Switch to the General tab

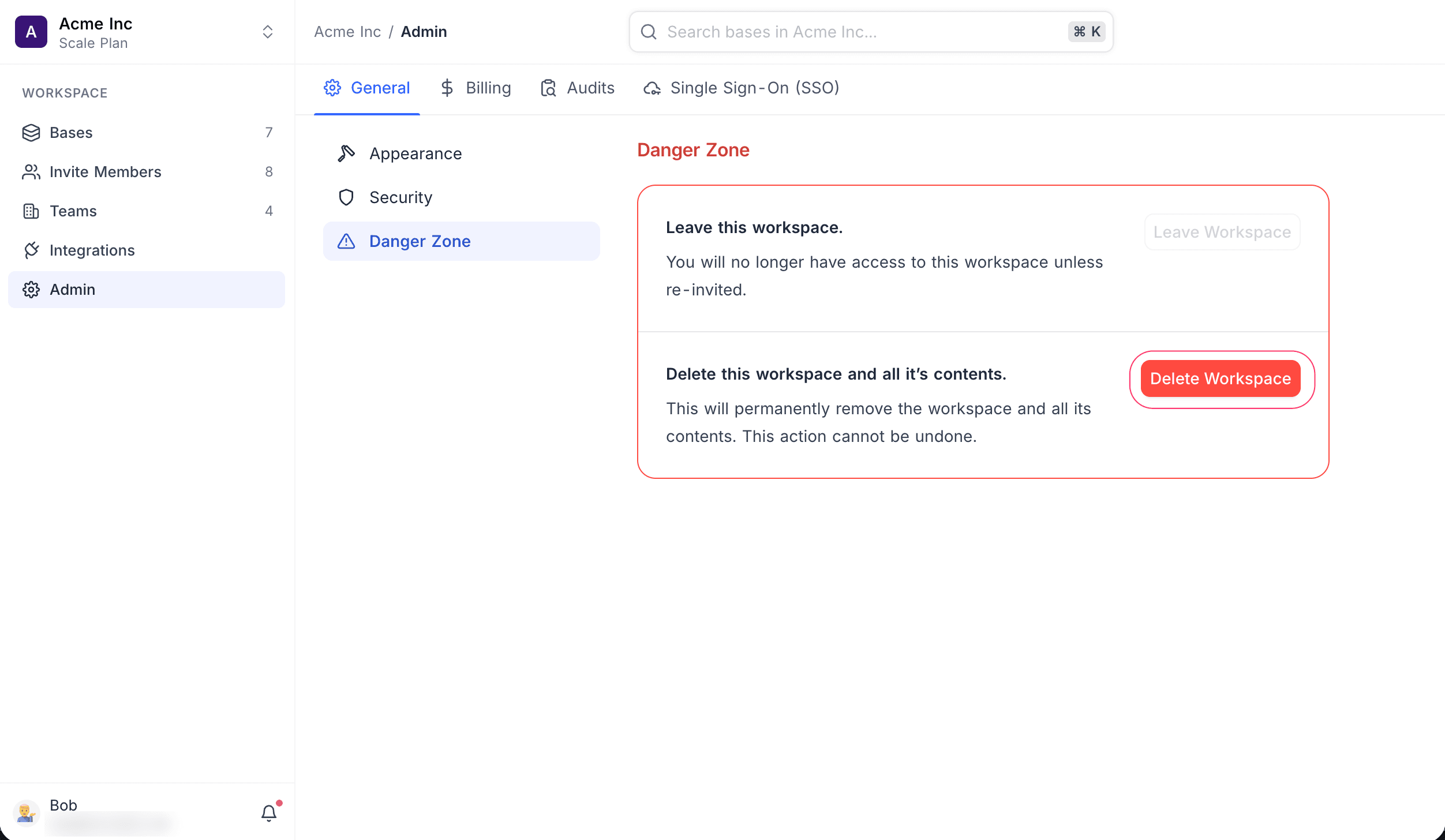pyautogui.click(x=367, y=88)
